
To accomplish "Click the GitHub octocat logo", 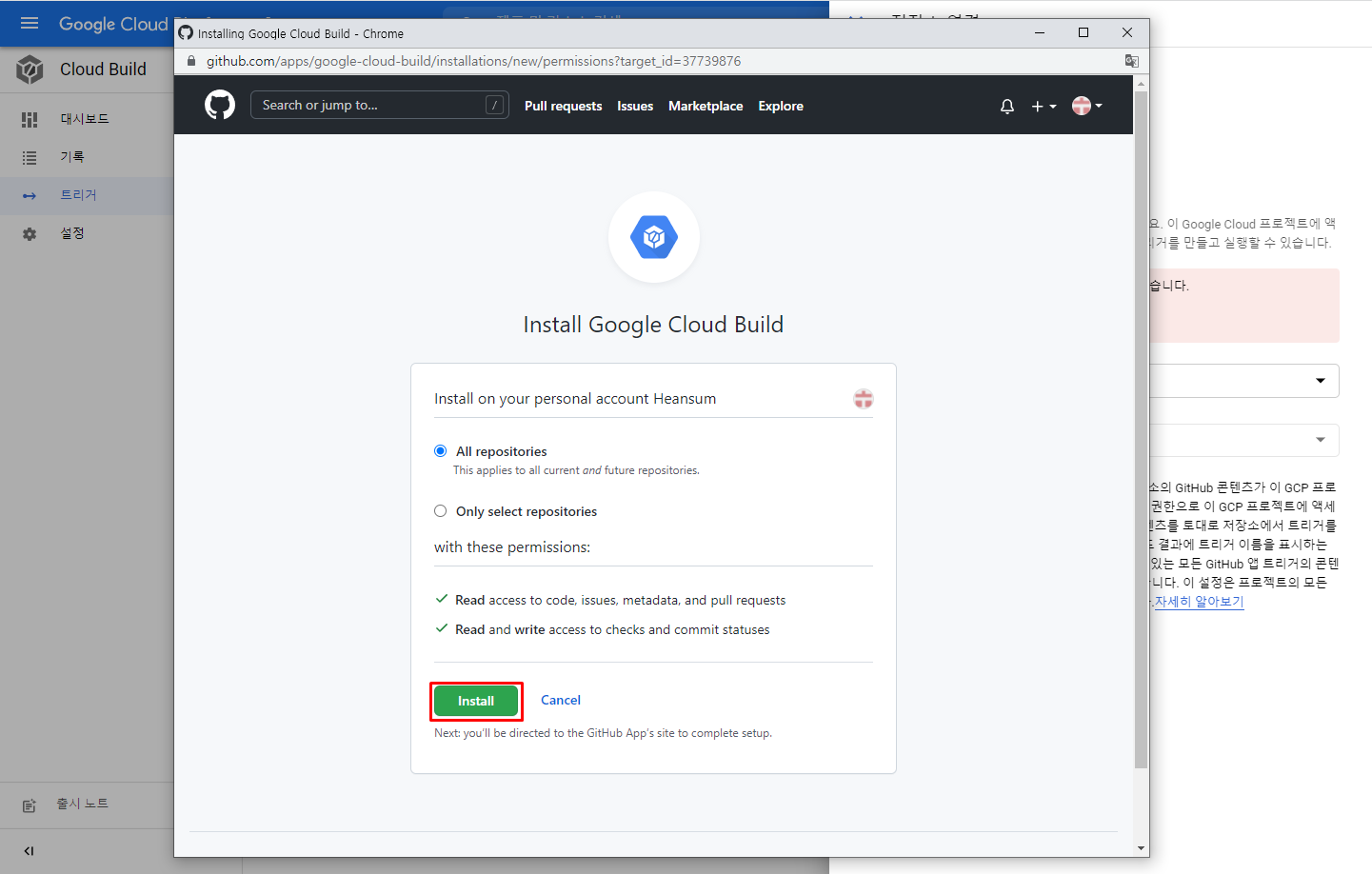I will [220, 105].
